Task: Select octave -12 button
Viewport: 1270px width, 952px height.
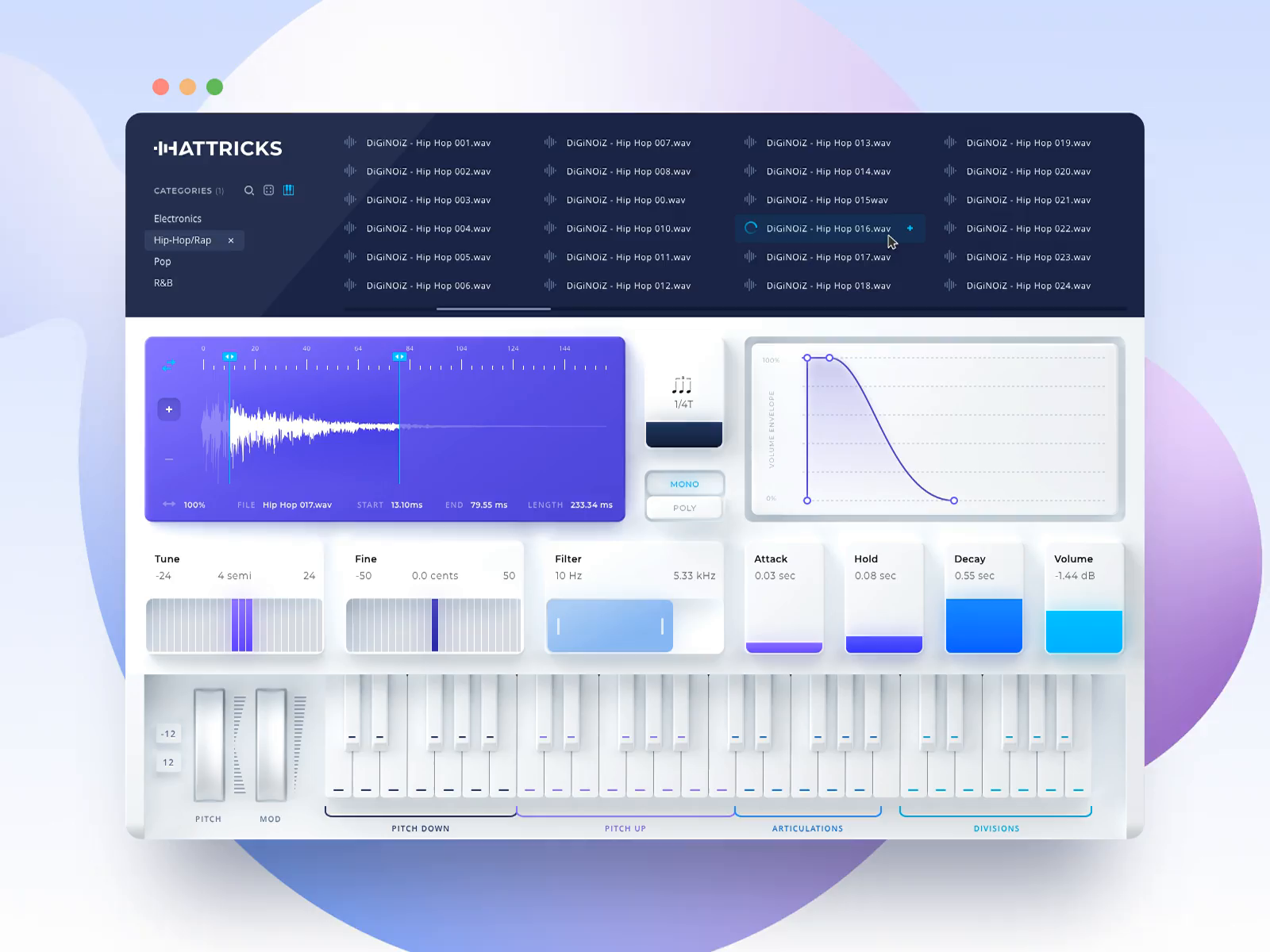Action: 168,734
